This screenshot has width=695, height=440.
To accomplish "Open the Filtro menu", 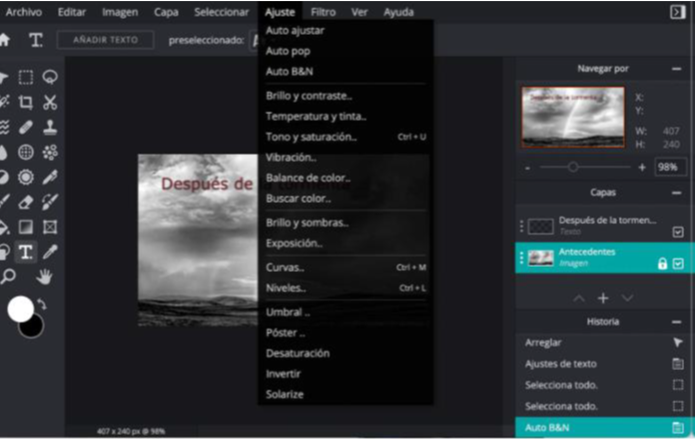I will point(323,12).
